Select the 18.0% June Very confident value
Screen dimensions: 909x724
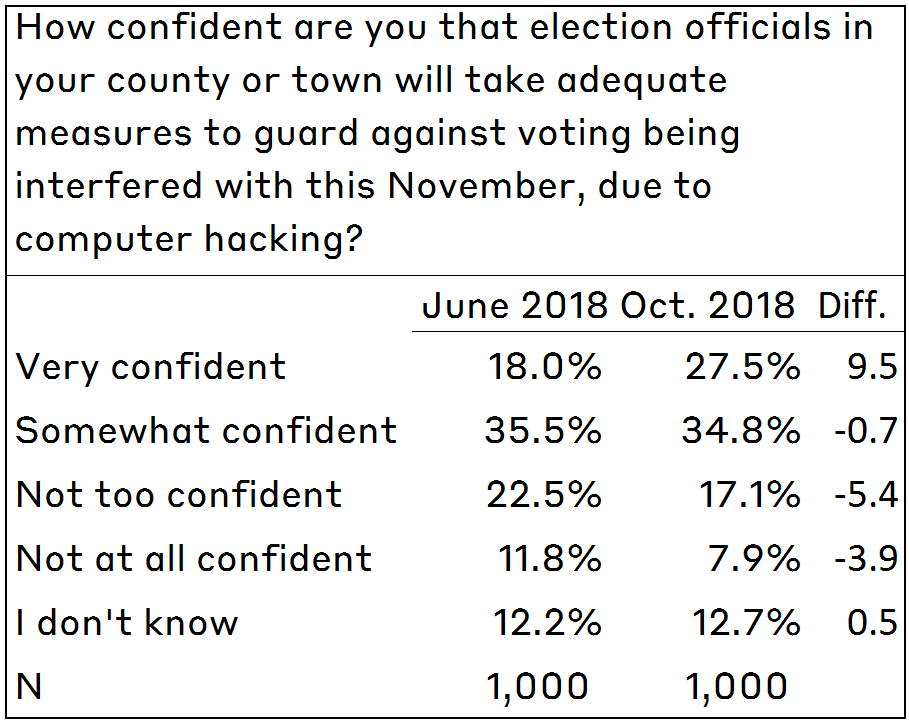pos(545,367)
